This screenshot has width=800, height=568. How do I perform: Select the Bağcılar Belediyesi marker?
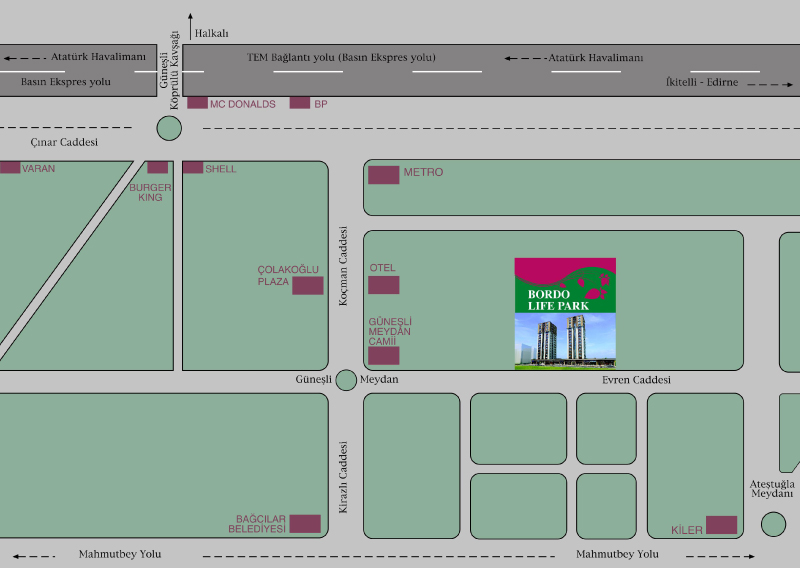coord(305,523)
